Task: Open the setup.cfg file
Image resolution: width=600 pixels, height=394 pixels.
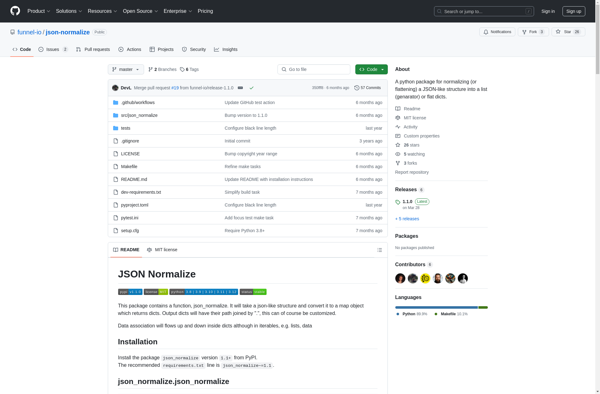Action: click(130, 231)
